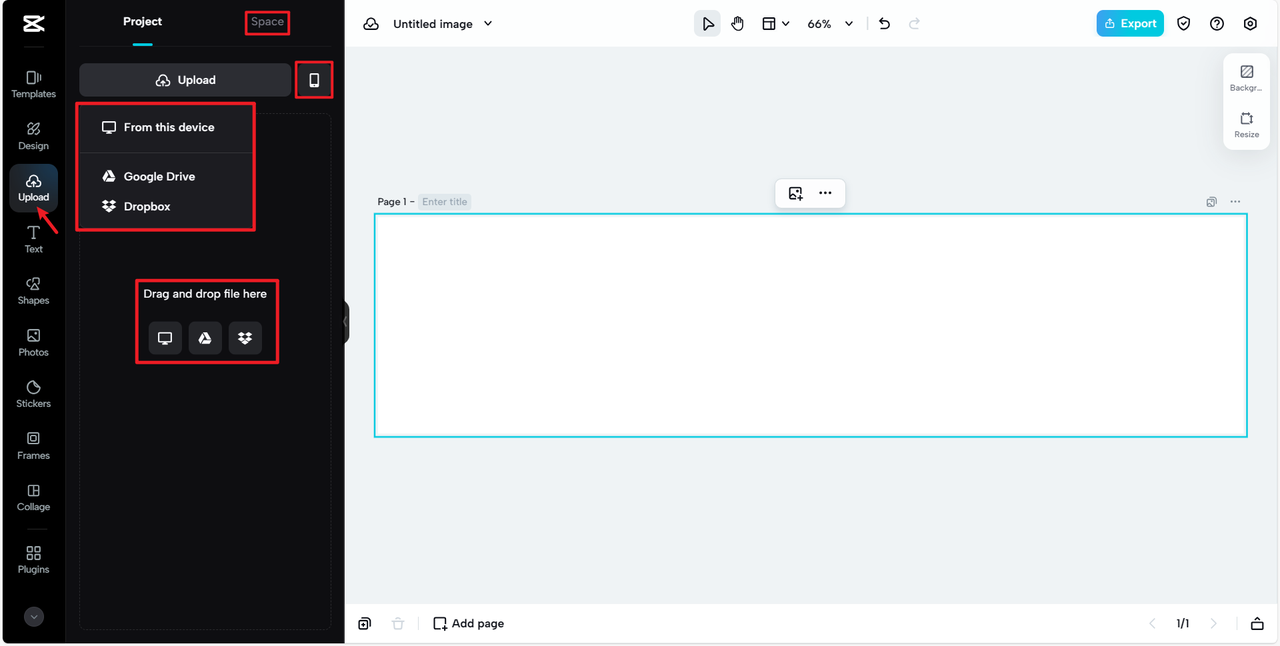Select the Upload sidebar item
Image resolution: width=1280 pixels, height=646 pixels.
pos(33,187)
